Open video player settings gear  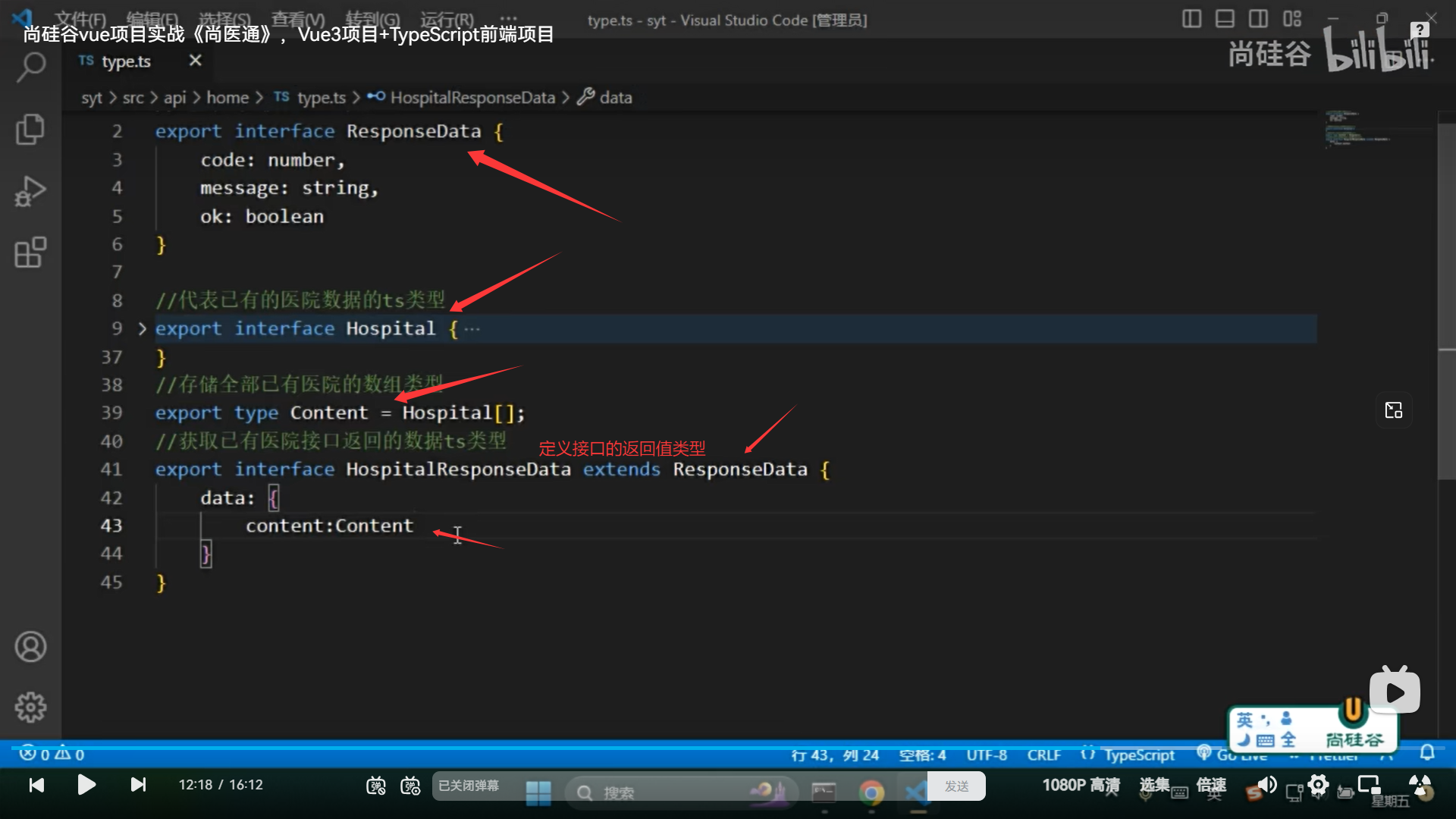[x=1318, y=785]
